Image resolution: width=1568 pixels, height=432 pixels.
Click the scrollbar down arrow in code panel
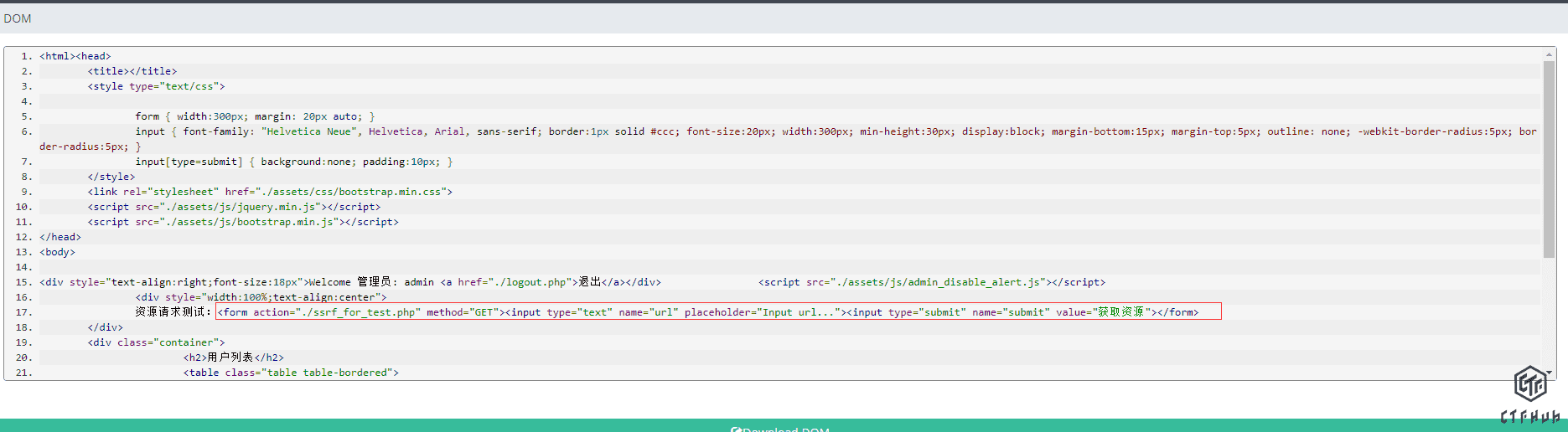tap(1549, 373)
